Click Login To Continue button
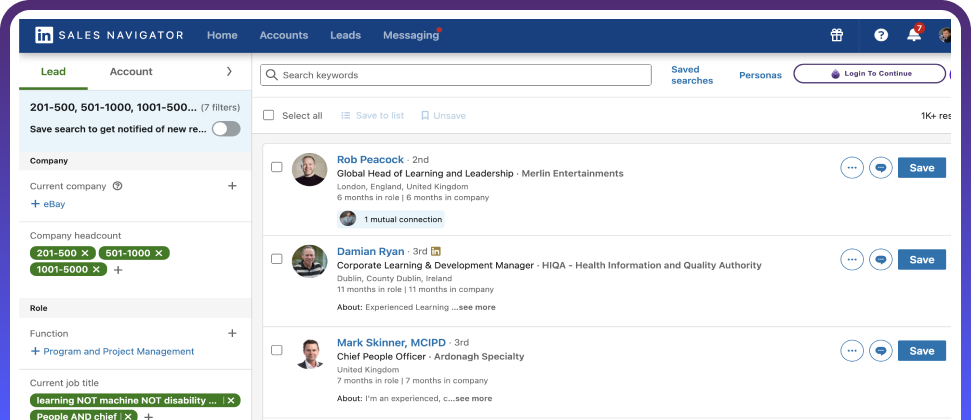This screenshot has height=420, width=971. [869, 74]
